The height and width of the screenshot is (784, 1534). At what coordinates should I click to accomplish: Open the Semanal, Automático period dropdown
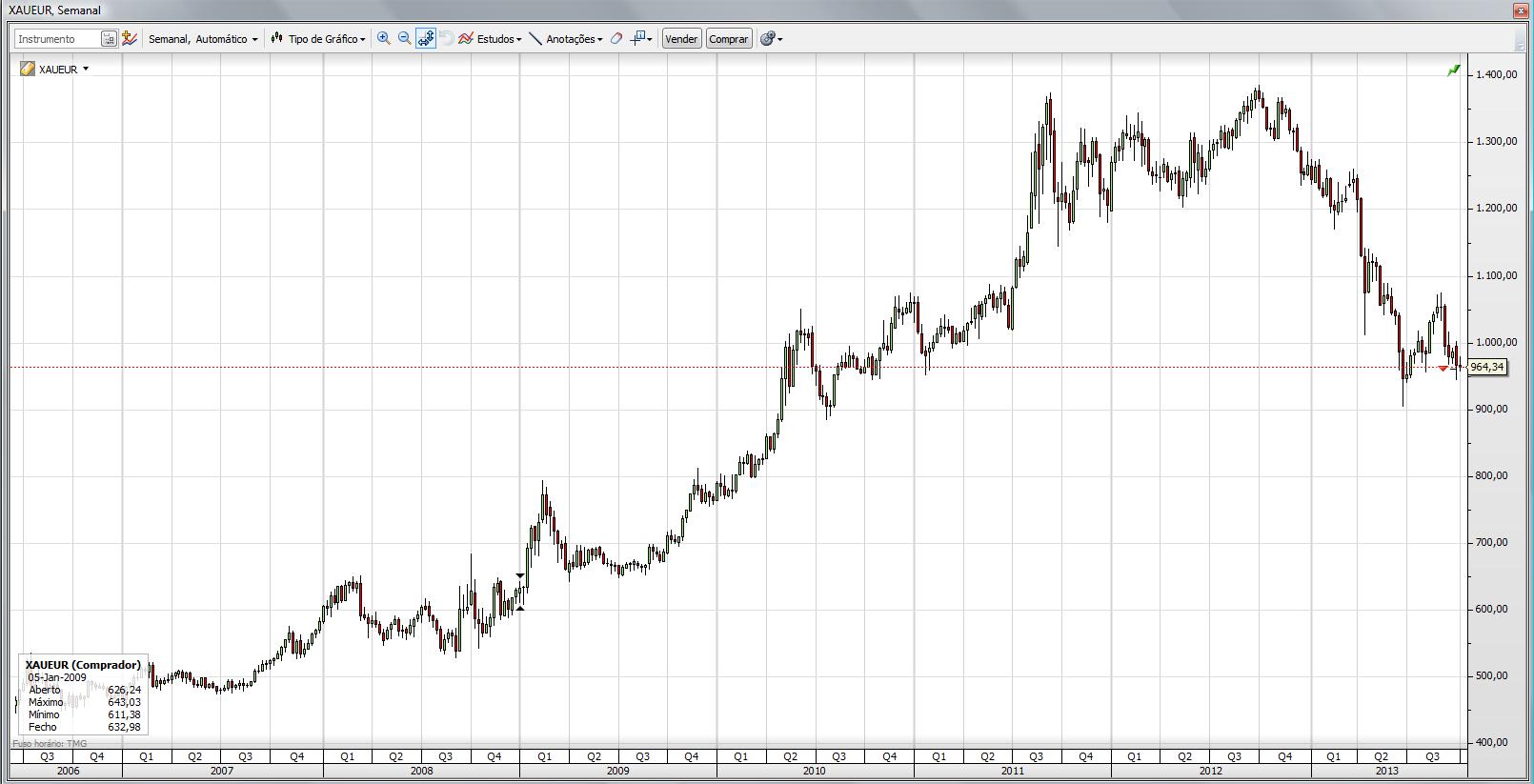tap(202, 39)
